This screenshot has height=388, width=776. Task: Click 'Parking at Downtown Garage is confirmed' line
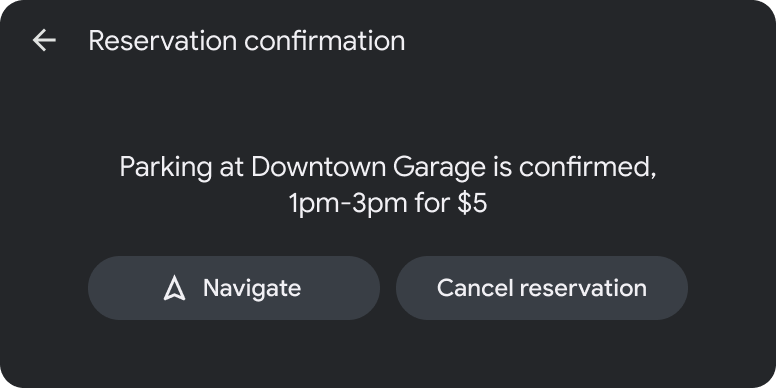(388, 167)
